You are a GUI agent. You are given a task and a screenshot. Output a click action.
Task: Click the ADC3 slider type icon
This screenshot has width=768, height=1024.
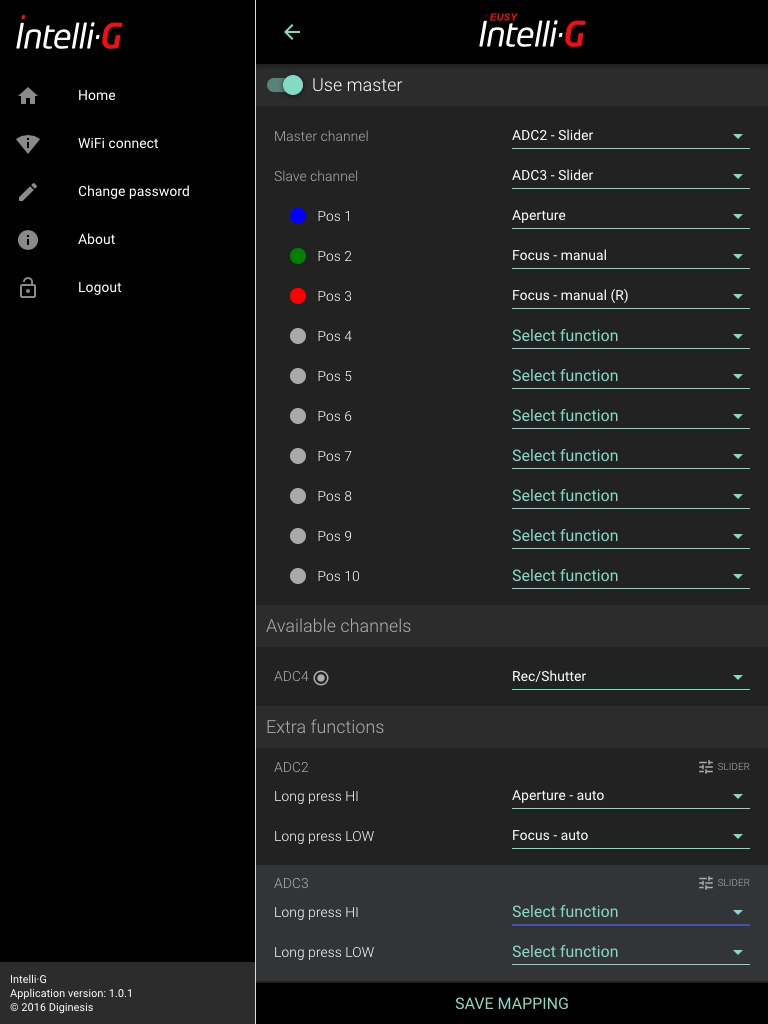pos(706,883)
